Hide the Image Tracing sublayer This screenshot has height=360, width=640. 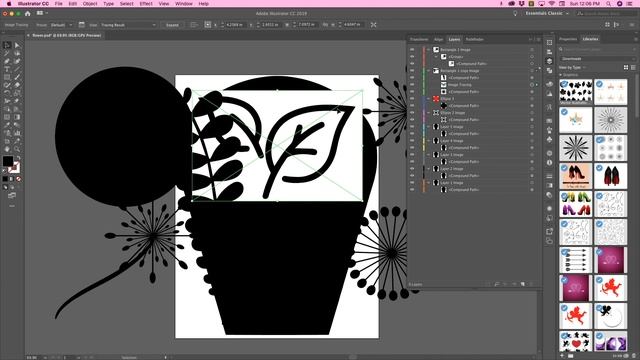[412, 85]
